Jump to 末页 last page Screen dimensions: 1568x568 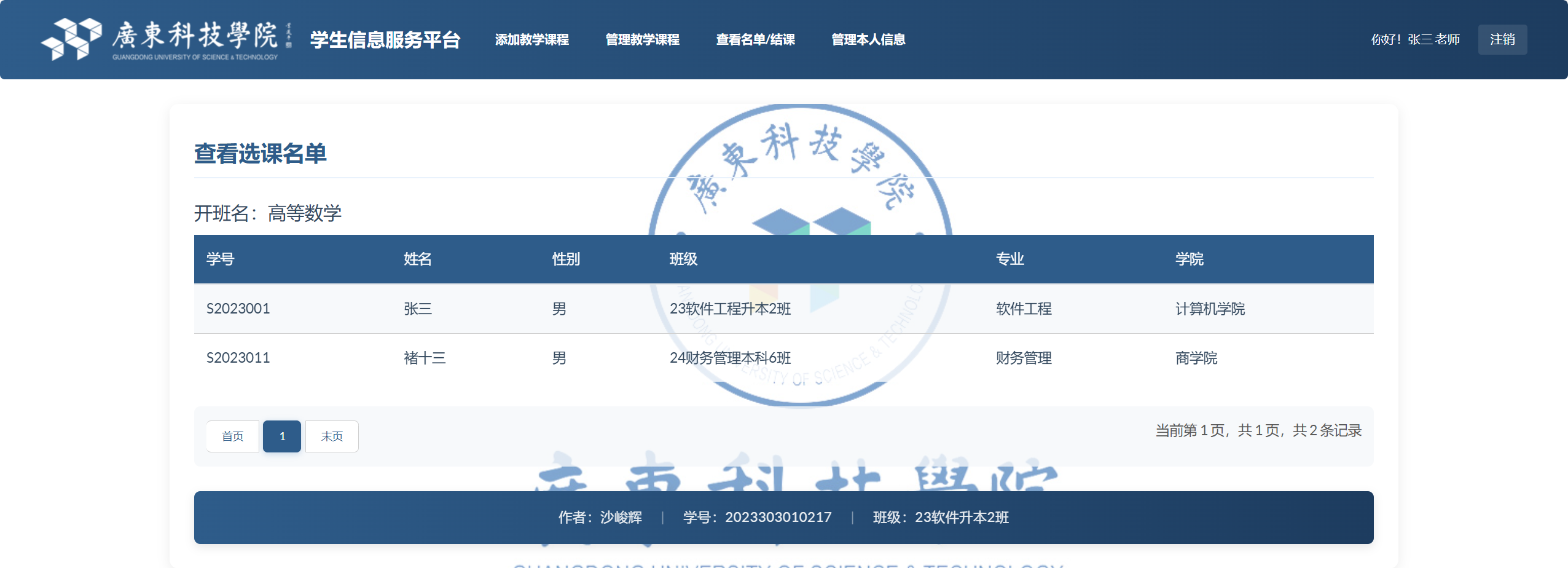(332, 436)
